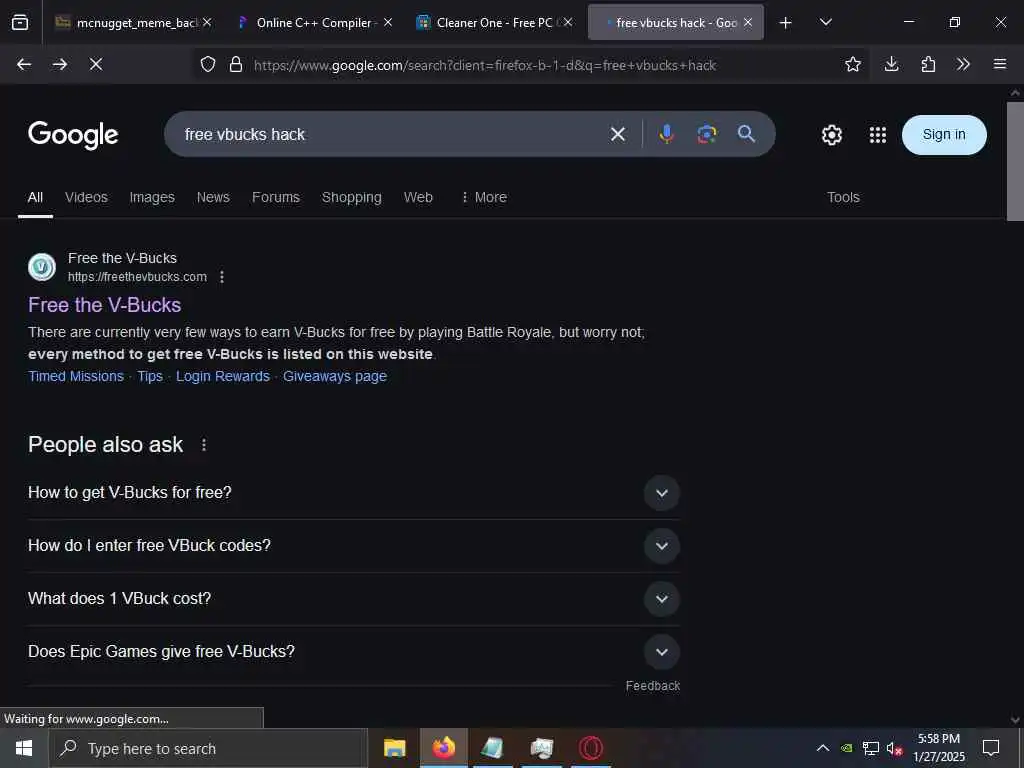Screen dimensions: 1024x768
Task: Open search Tools options
Action: click(x=843, y=197)
